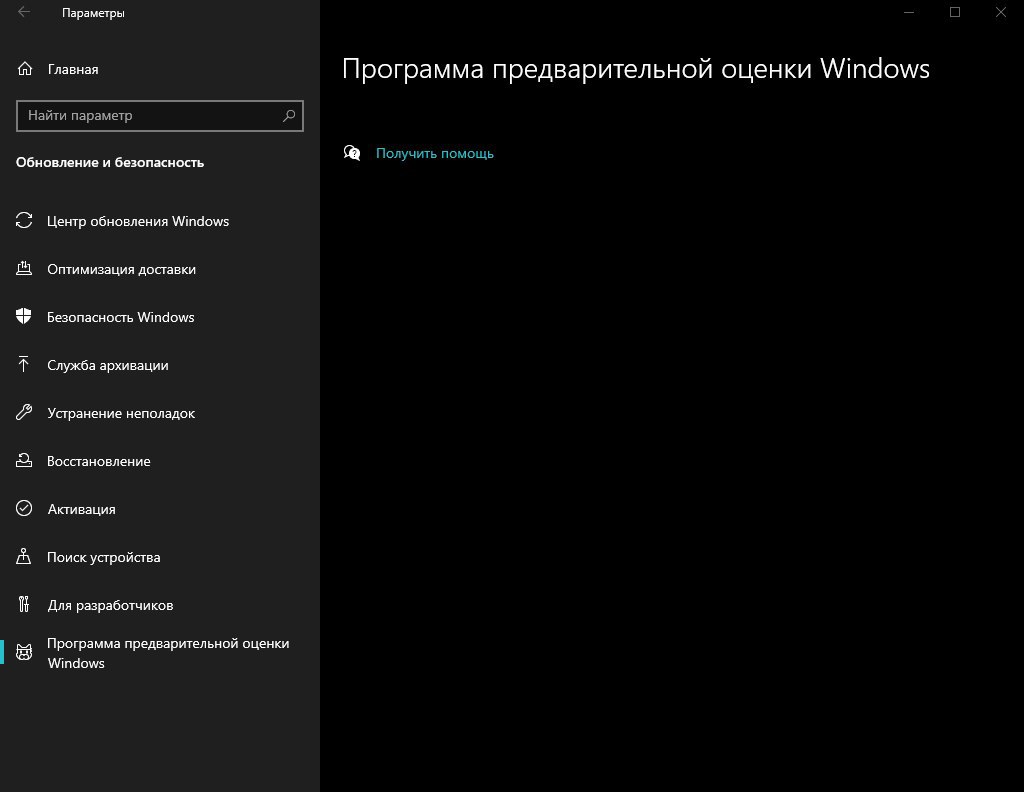Focus the Найти параметр search field
Image resolution: width=1024 pixels, height=792 pixels.
click(x=160, y=116)
